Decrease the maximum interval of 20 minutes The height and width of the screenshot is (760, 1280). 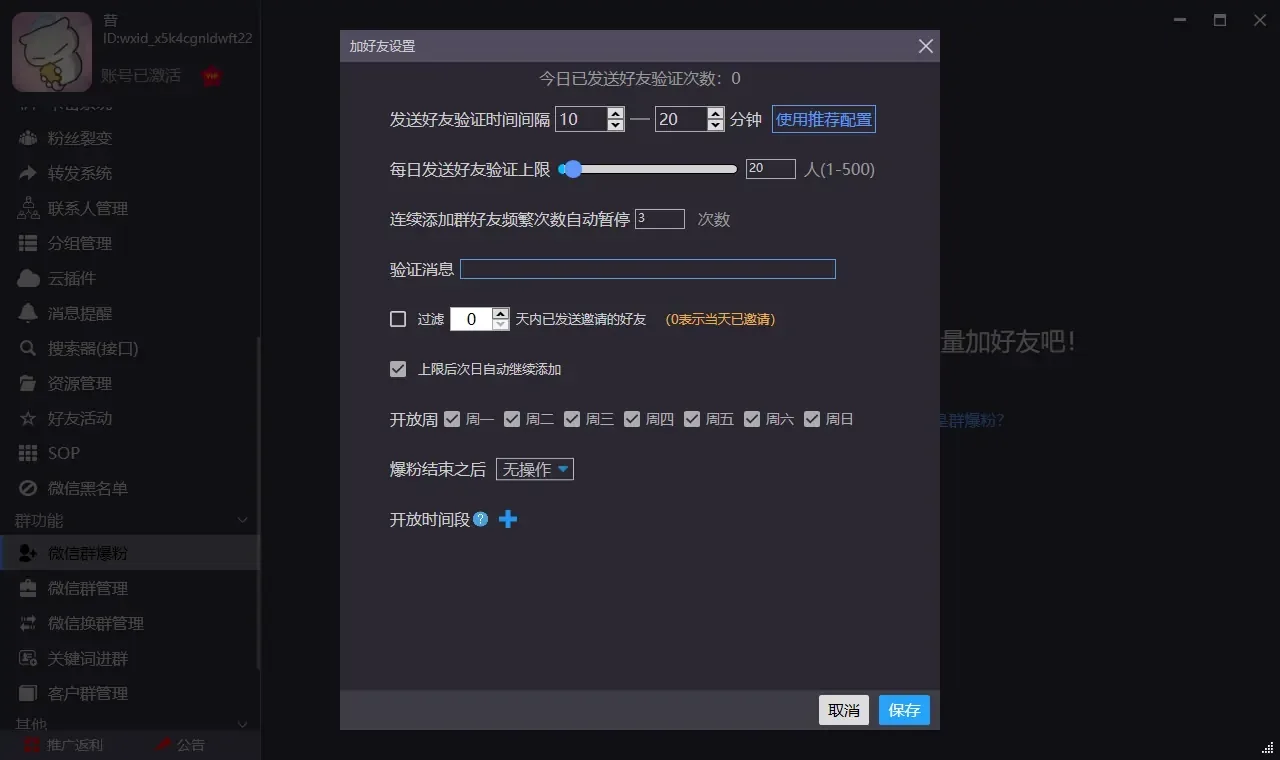(x=715, y=125)
